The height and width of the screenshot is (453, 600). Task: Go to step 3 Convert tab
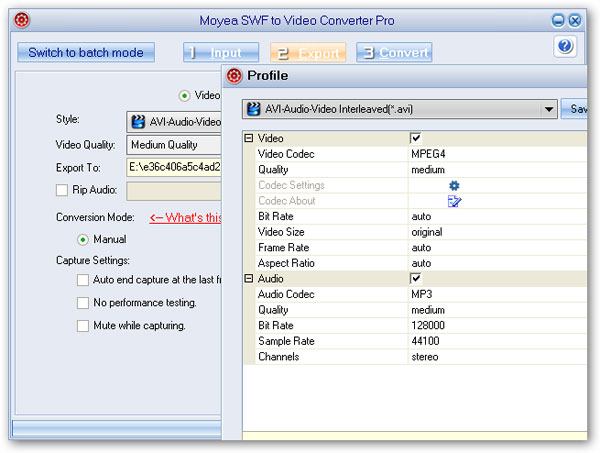pos(394,52)
